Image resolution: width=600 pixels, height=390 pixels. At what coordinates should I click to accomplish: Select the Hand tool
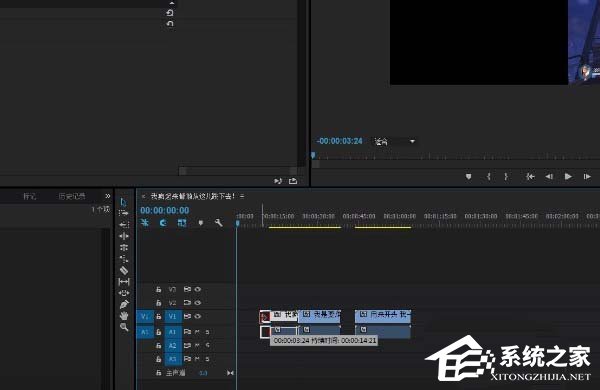pos(124,316)
